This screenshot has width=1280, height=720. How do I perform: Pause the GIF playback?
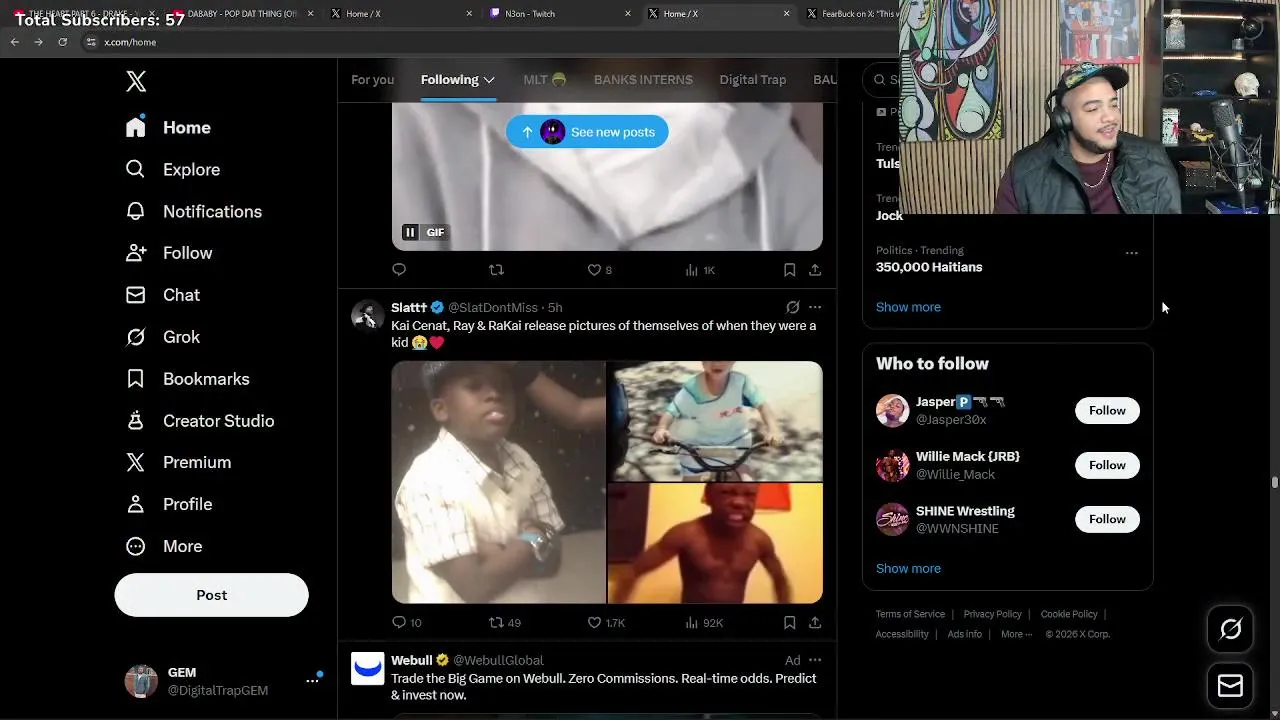point(410,232)
